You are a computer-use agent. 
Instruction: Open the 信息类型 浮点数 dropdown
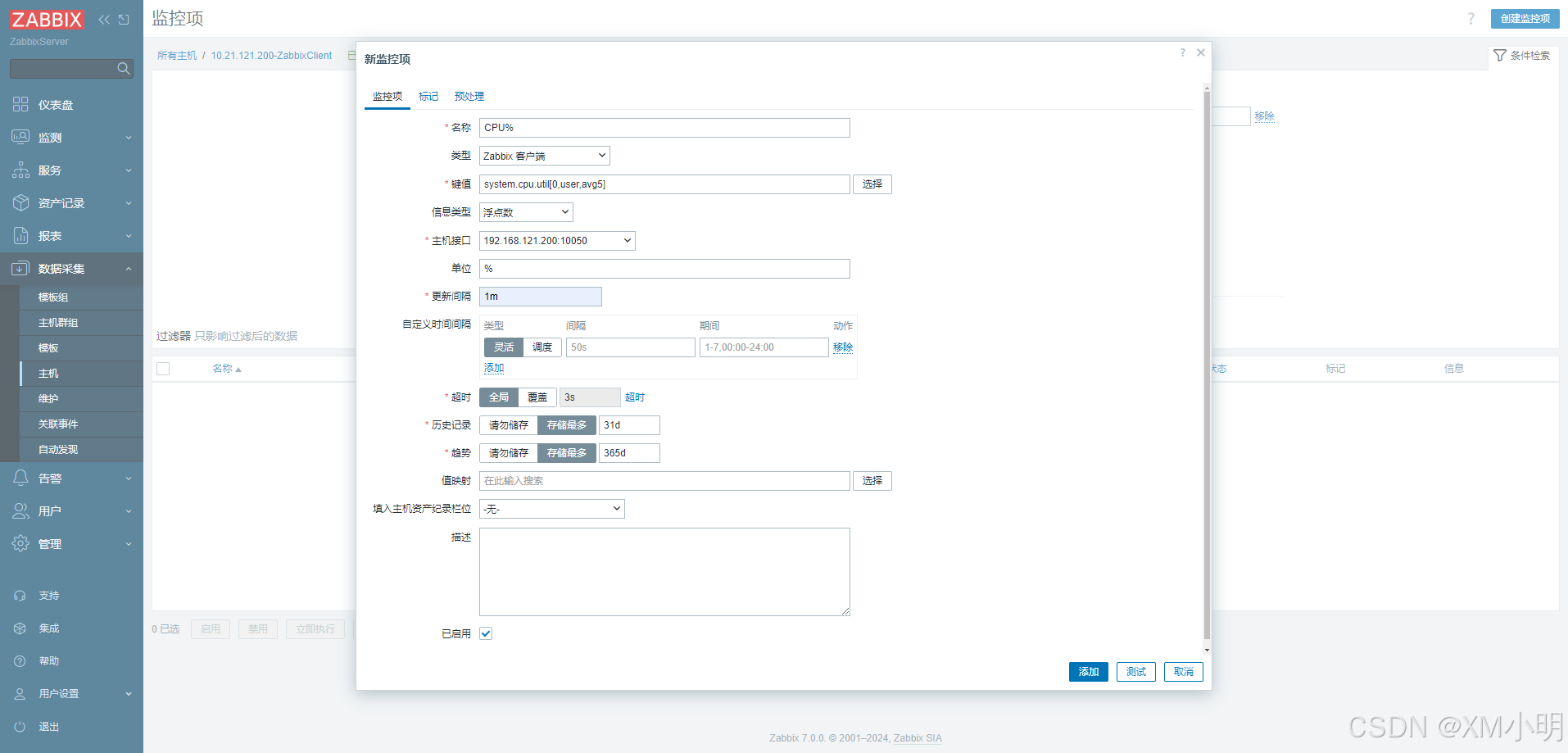pos(526,212)
